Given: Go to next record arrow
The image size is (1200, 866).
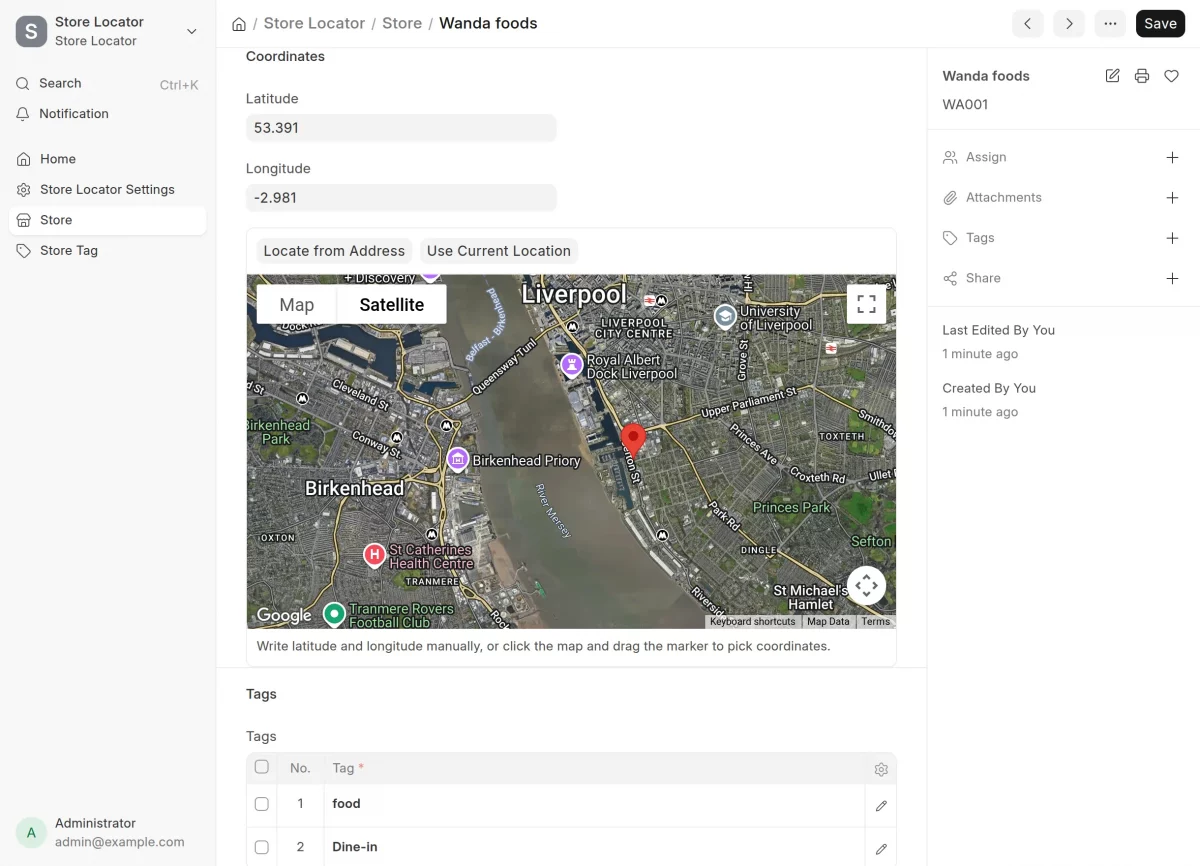Looking at the screenshot, I should click(x=1069, y=24).
